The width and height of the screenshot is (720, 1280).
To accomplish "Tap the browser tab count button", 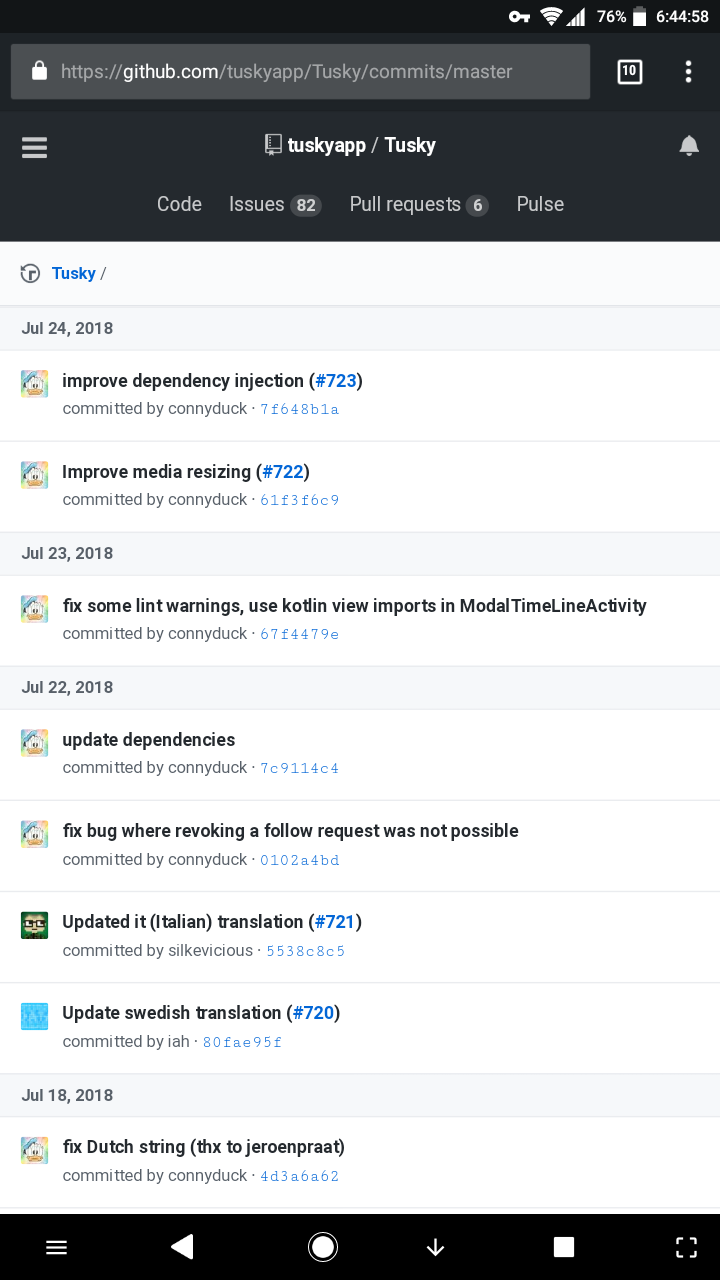I will point(630,71).
